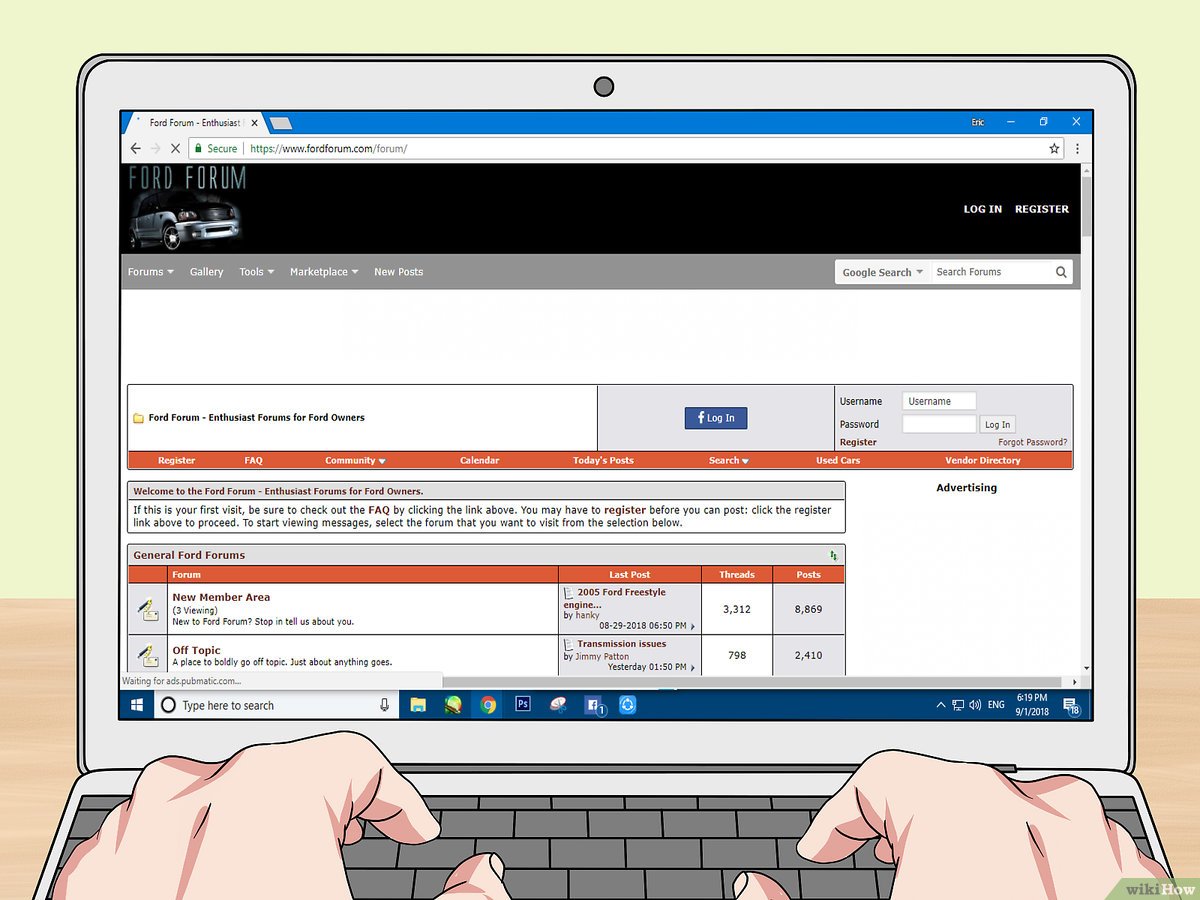This screenshot has height=900, width=1200.
Task: Open the Chrome three-dot menu
Action: 1077,148
